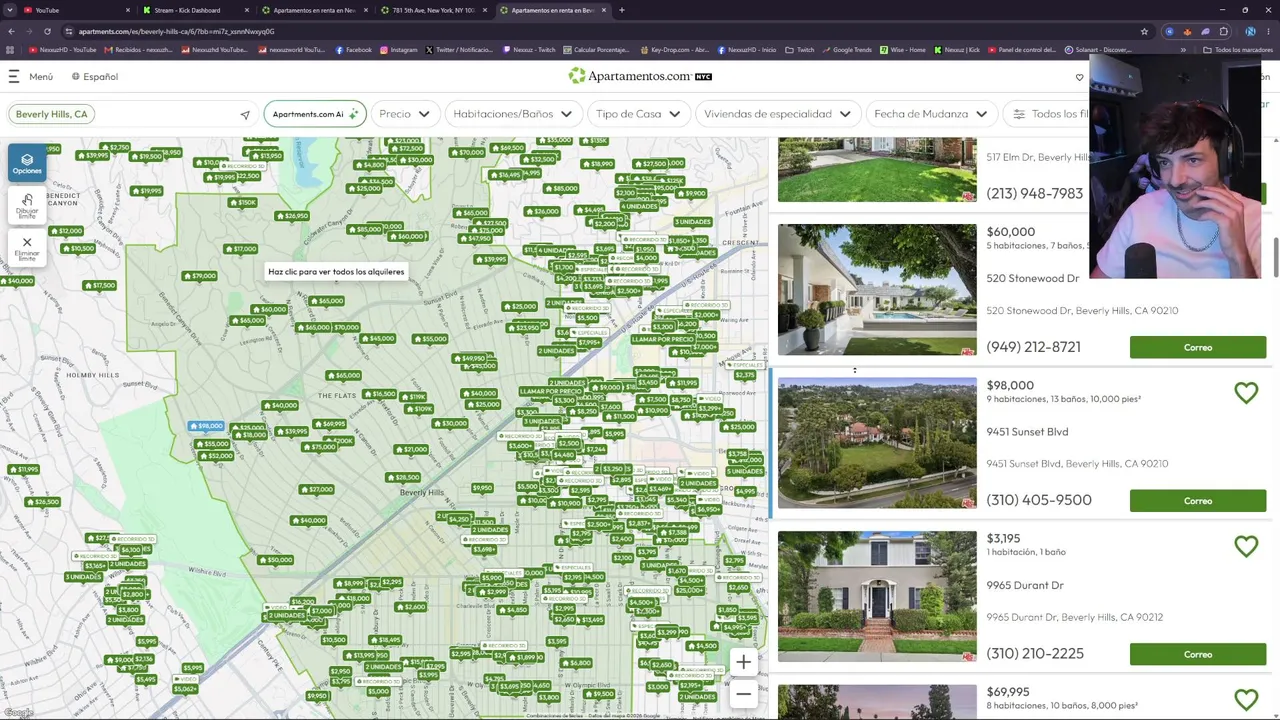Viewport: 1280px width, 720px height.
Task: Click Correo button for 9451 Sunset Blvd
Action: coord(1198,501)
